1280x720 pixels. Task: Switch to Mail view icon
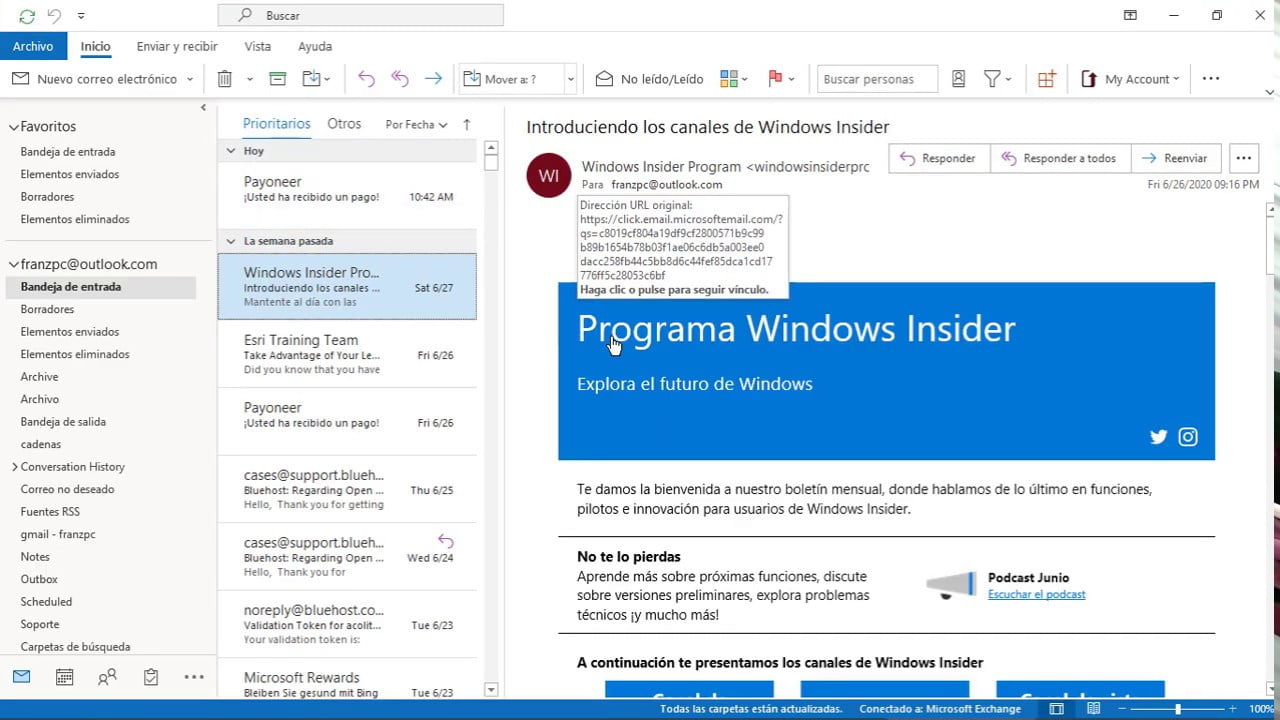(21, 677)
